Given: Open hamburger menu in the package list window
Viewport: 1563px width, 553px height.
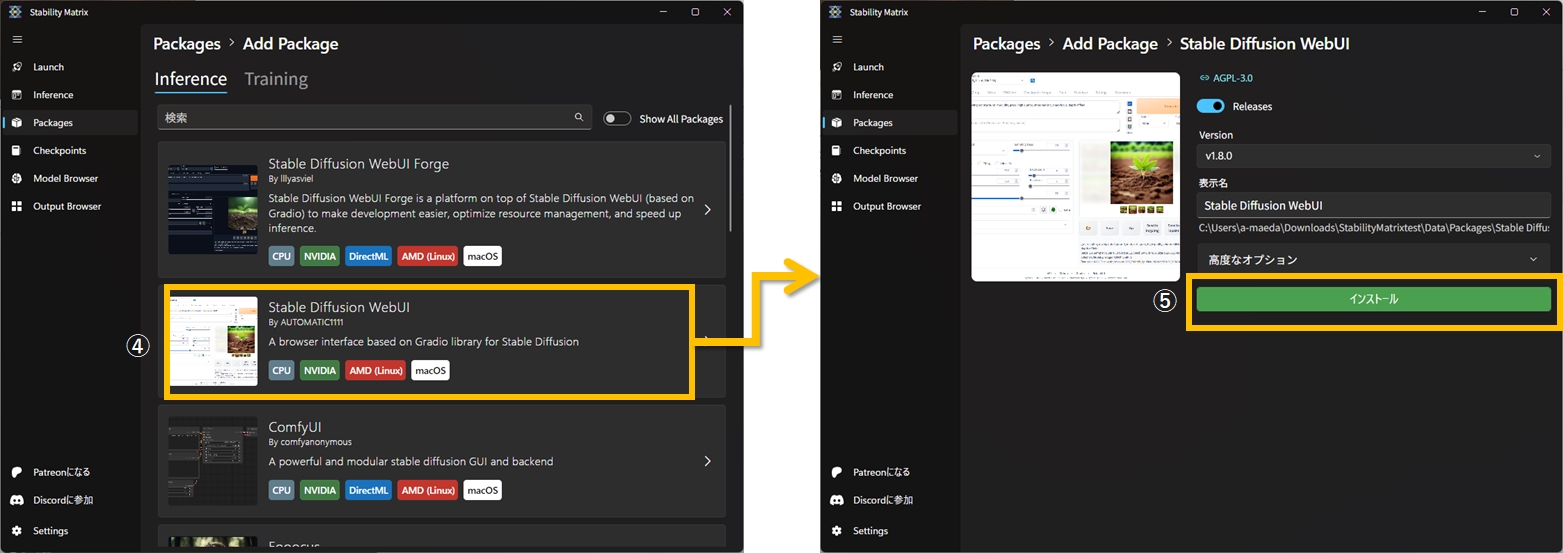Looking at the screenshot, I should pos(17,39).
